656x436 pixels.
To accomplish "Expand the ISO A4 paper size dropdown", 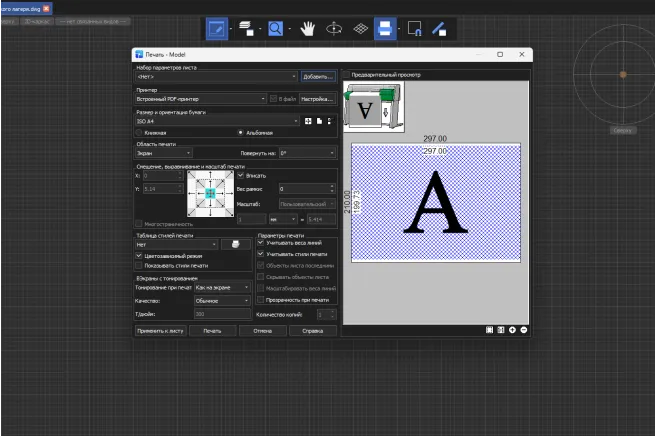I will coord(215,121).
